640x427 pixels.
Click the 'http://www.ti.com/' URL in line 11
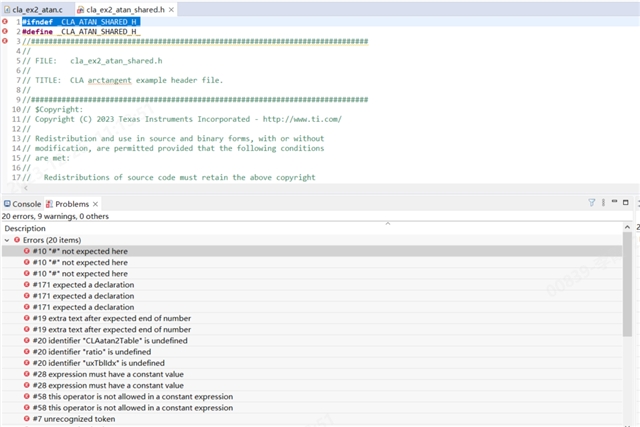pyautogui.click(x=302, y=119)
